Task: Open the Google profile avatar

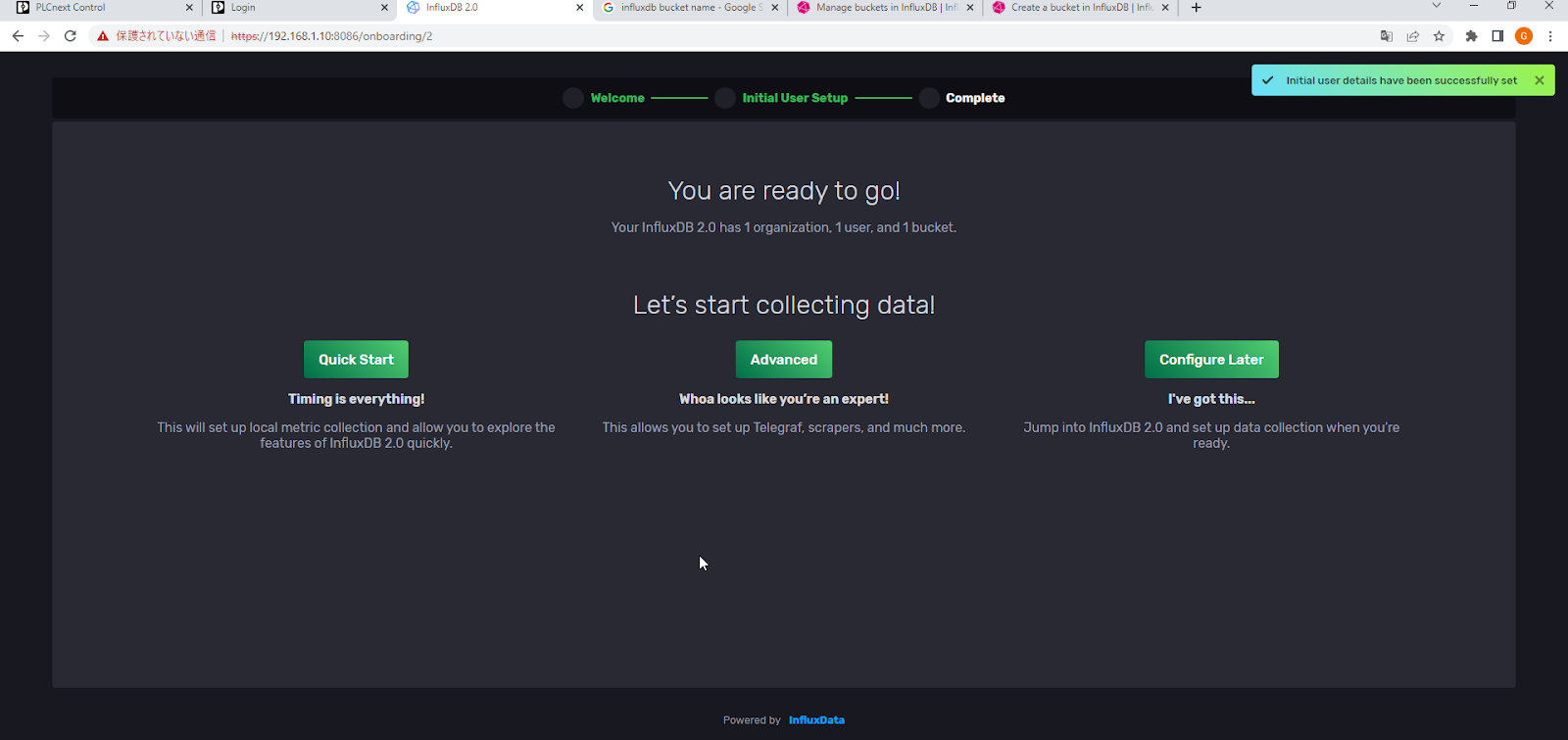Action: 1523,36
